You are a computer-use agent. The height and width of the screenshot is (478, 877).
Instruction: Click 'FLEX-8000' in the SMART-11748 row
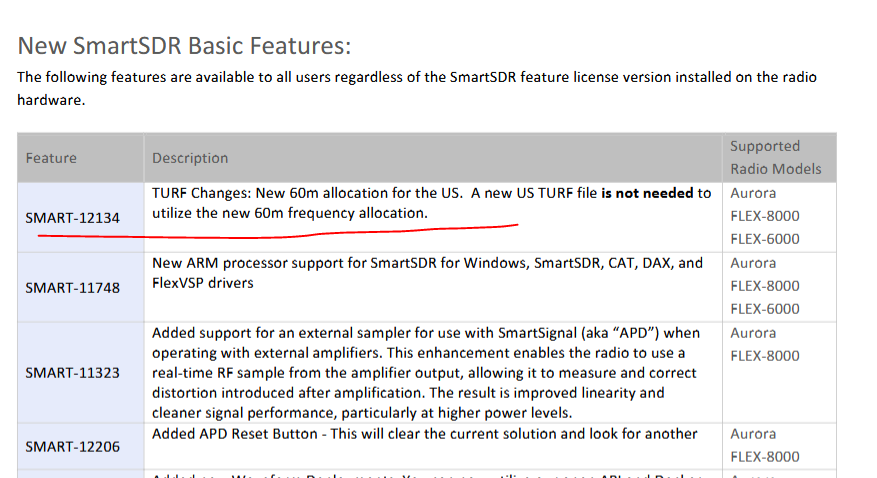pos(765,286)
